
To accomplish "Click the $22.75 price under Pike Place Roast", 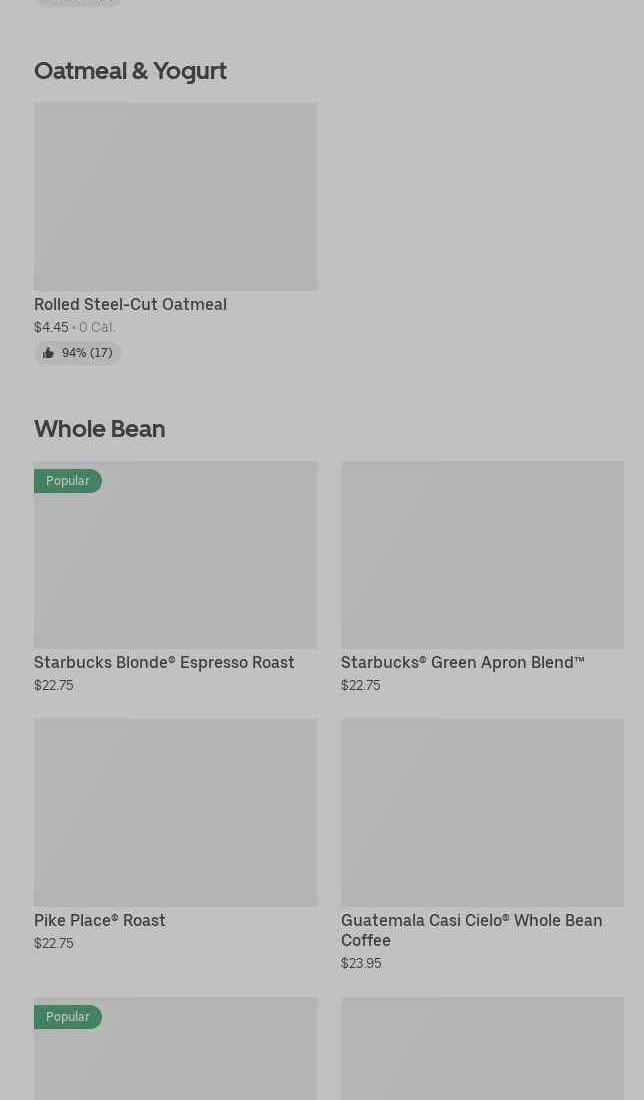I will pyautogui.click(x=53, y=943).
